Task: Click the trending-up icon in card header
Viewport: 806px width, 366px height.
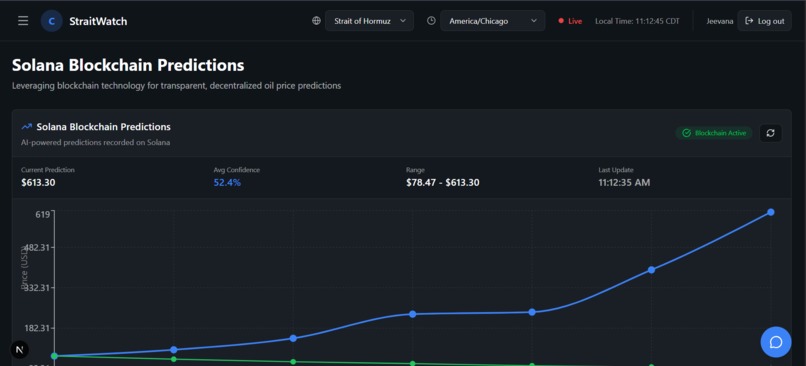Action: coord(27,126)
